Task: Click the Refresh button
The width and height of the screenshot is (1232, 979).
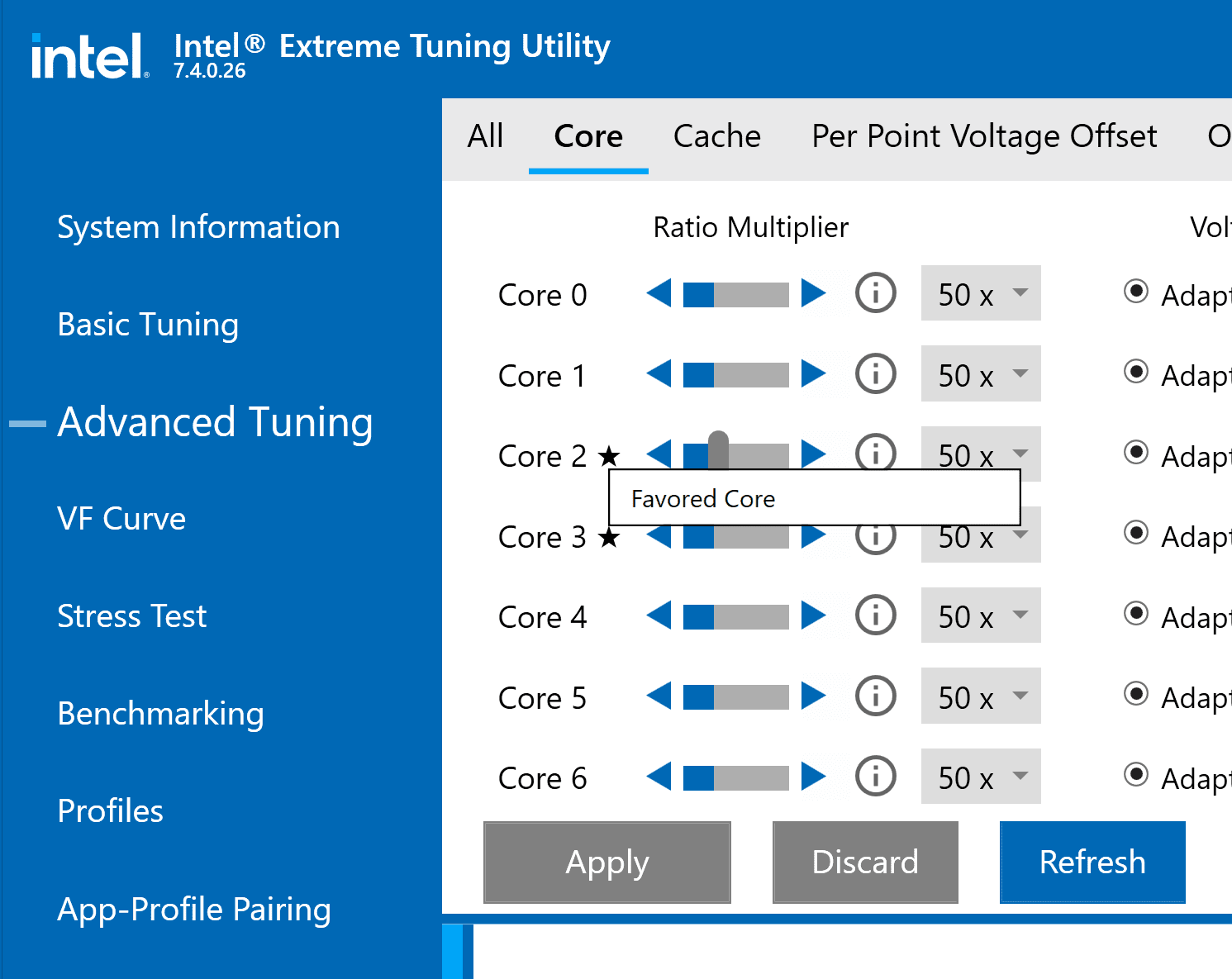Action: point(1092,863)
